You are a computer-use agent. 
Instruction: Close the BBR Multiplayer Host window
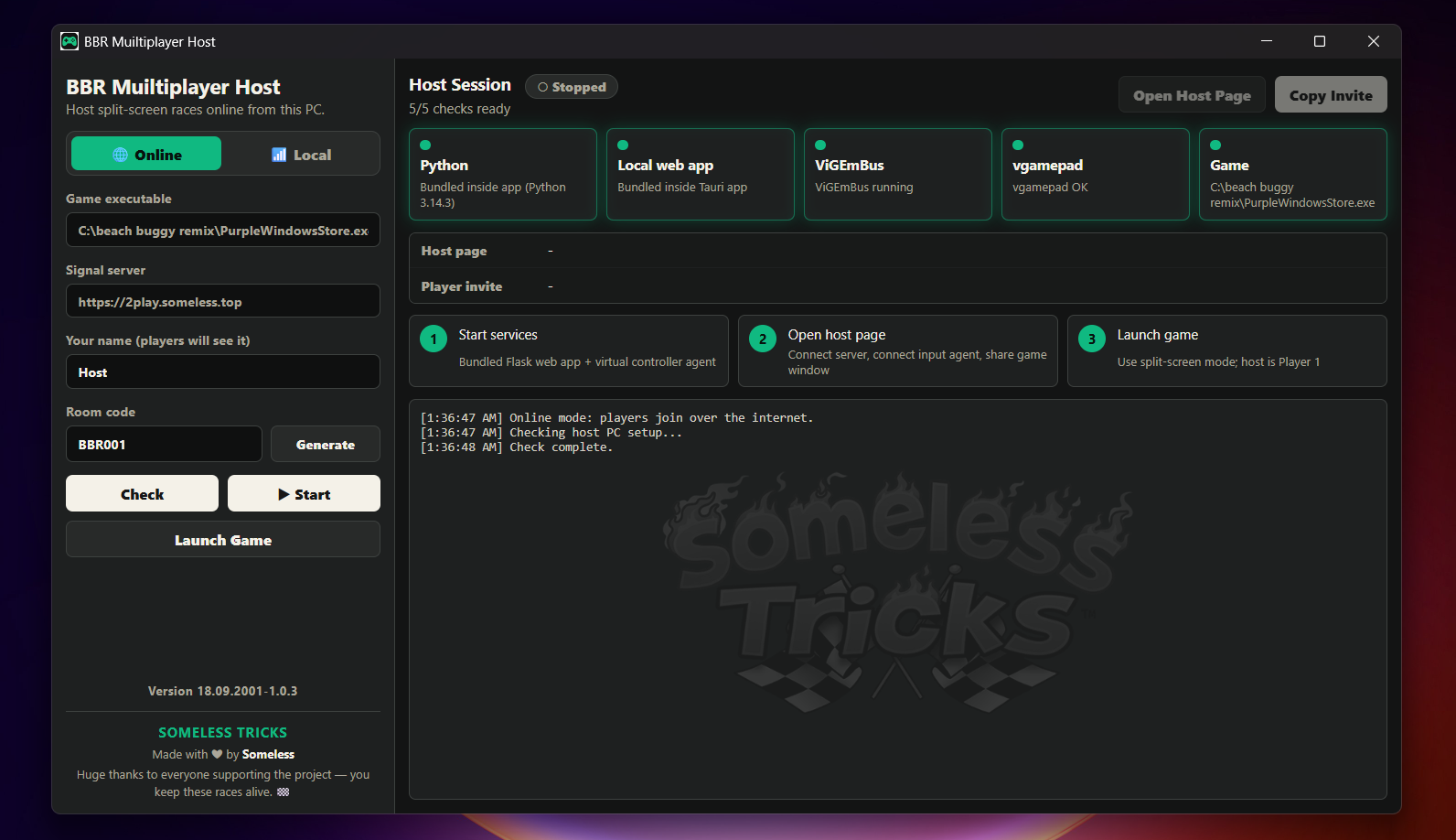1373,41
